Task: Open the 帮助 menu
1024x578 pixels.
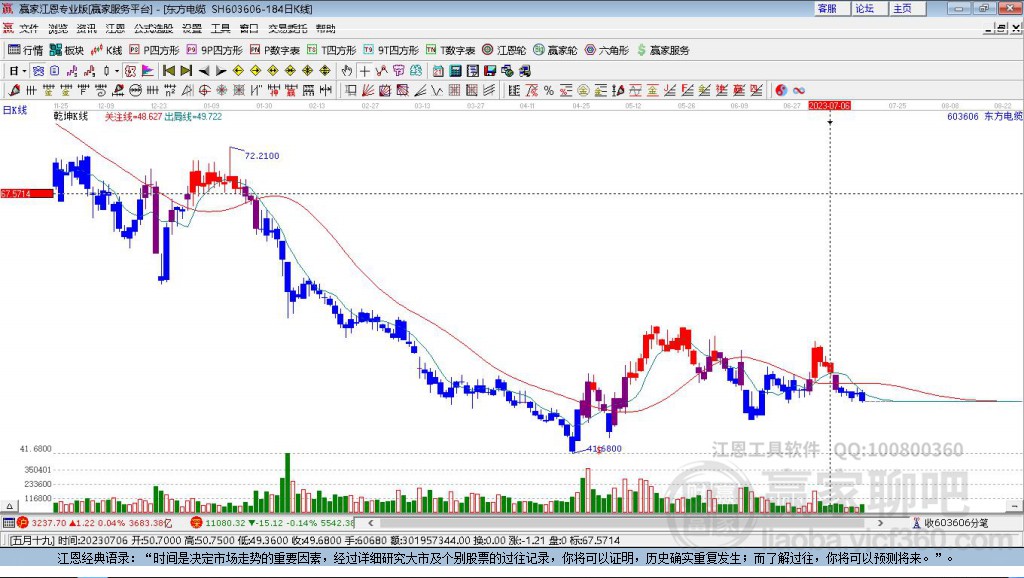Action: pyautogui.click(x=325, y=28)
